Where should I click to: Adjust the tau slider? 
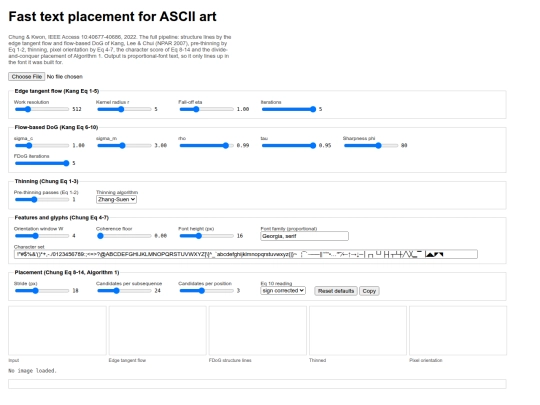pyautogui.click(x=289, y=145)
